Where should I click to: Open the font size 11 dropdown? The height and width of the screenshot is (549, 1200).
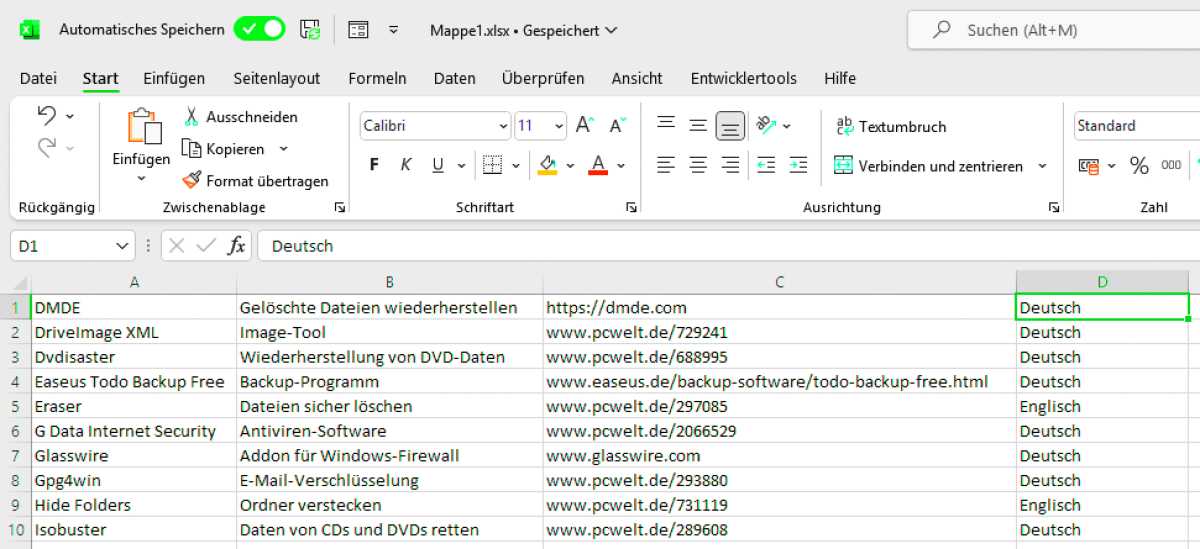pos(559,127)
